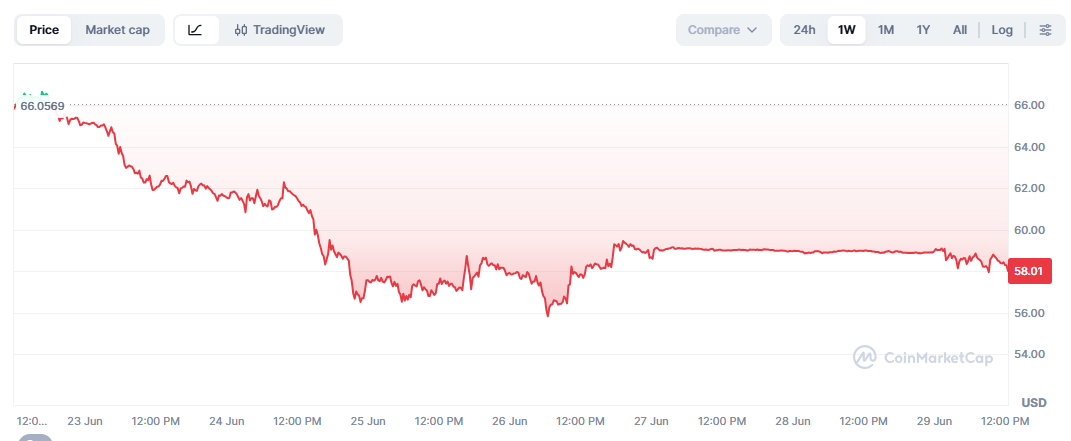Click the TradingView candlestick icon
The height and width of the screenshot is (441, 1071).
point(240,30)
